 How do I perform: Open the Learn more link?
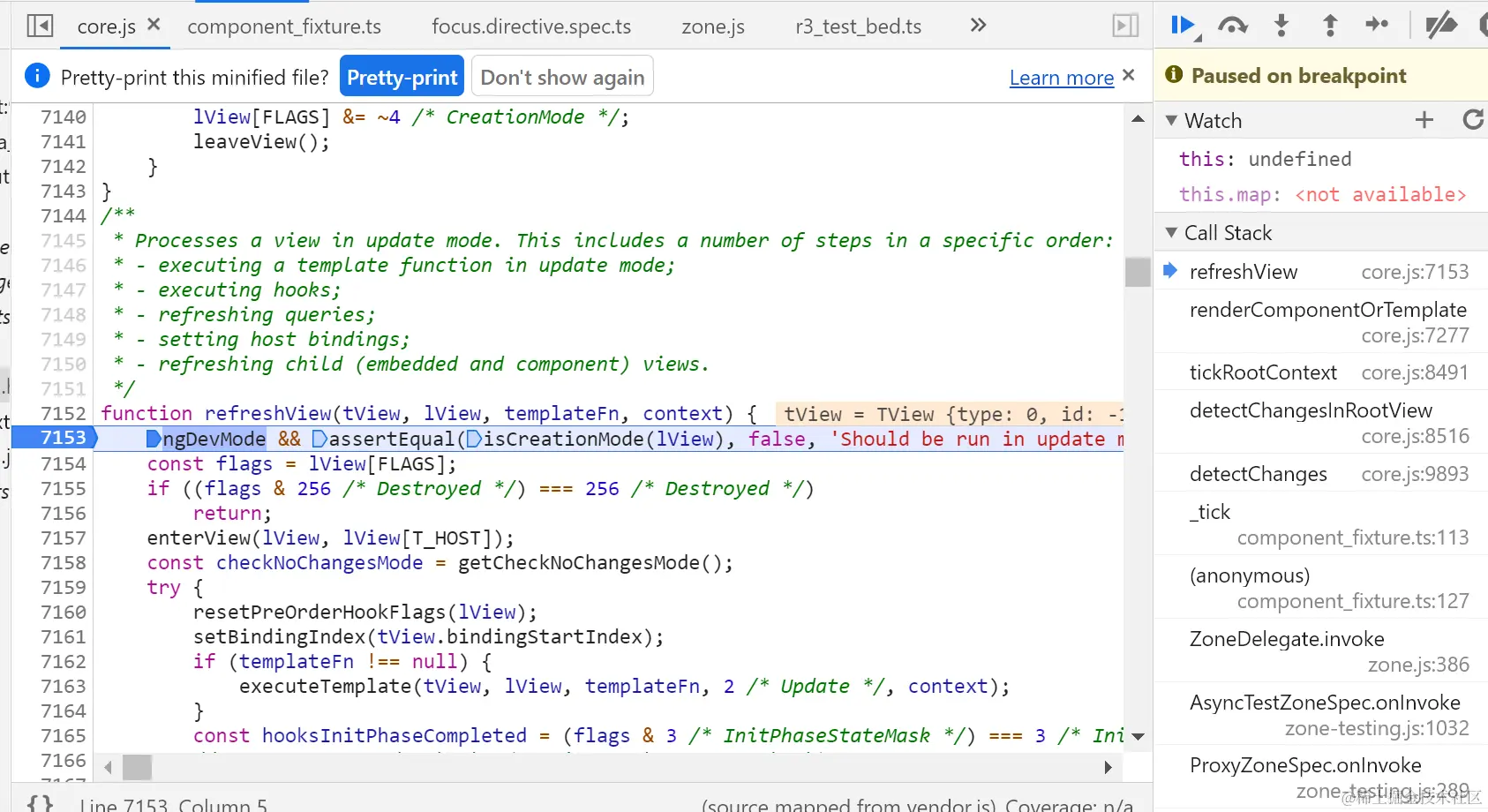[x=1062, y=78]
